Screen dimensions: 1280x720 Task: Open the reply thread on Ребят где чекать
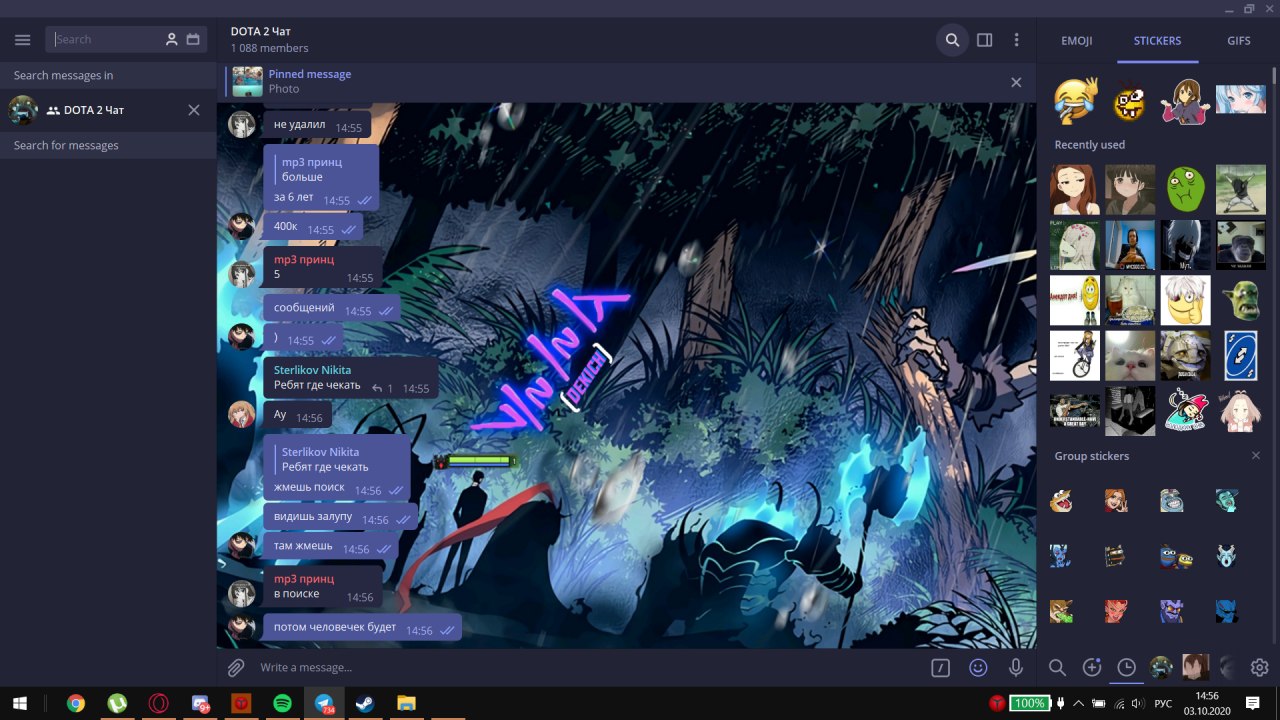pos(382,389)
